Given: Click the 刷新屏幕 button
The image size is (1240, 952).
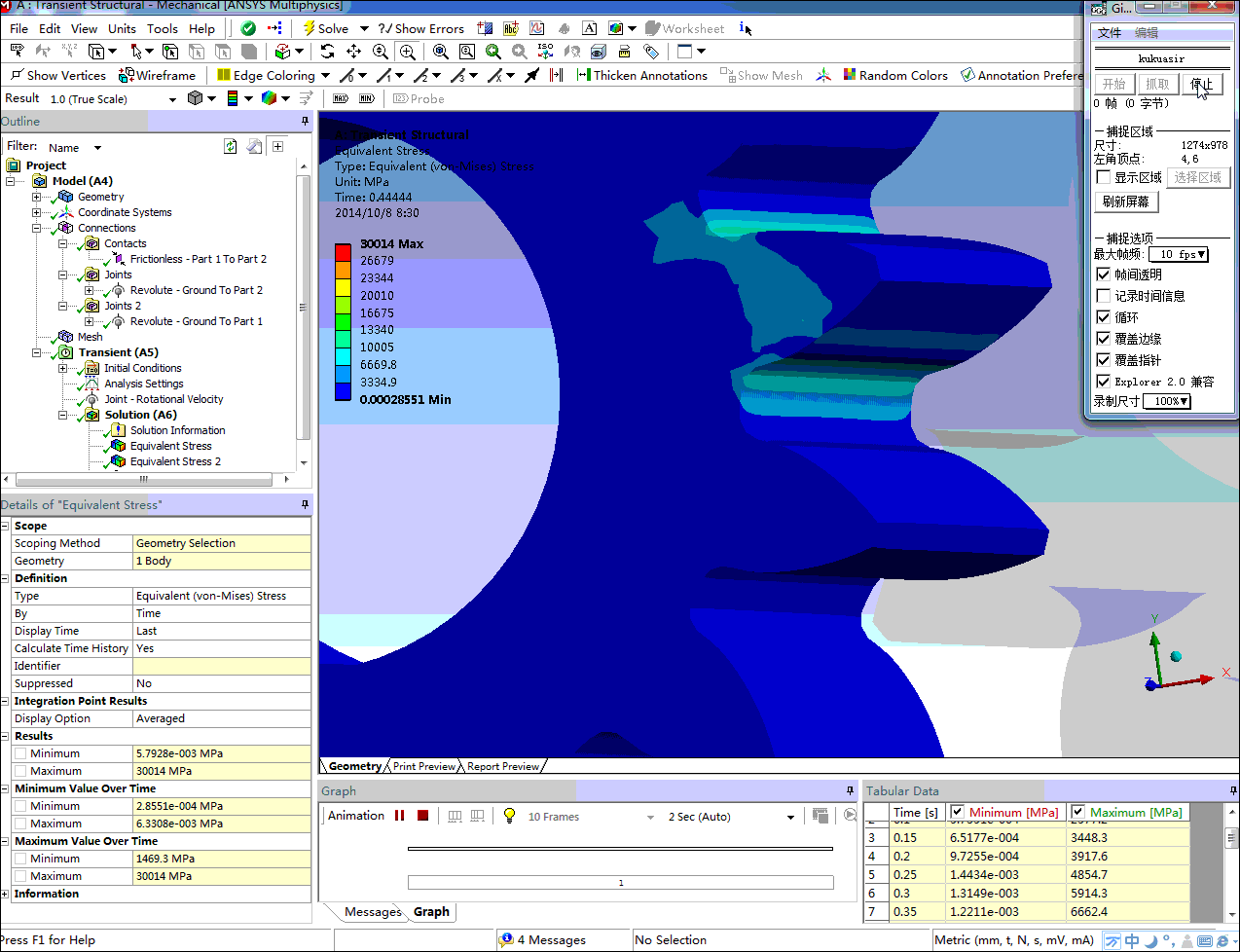Looking at the screenshot, I should [x=1125, y=201].
